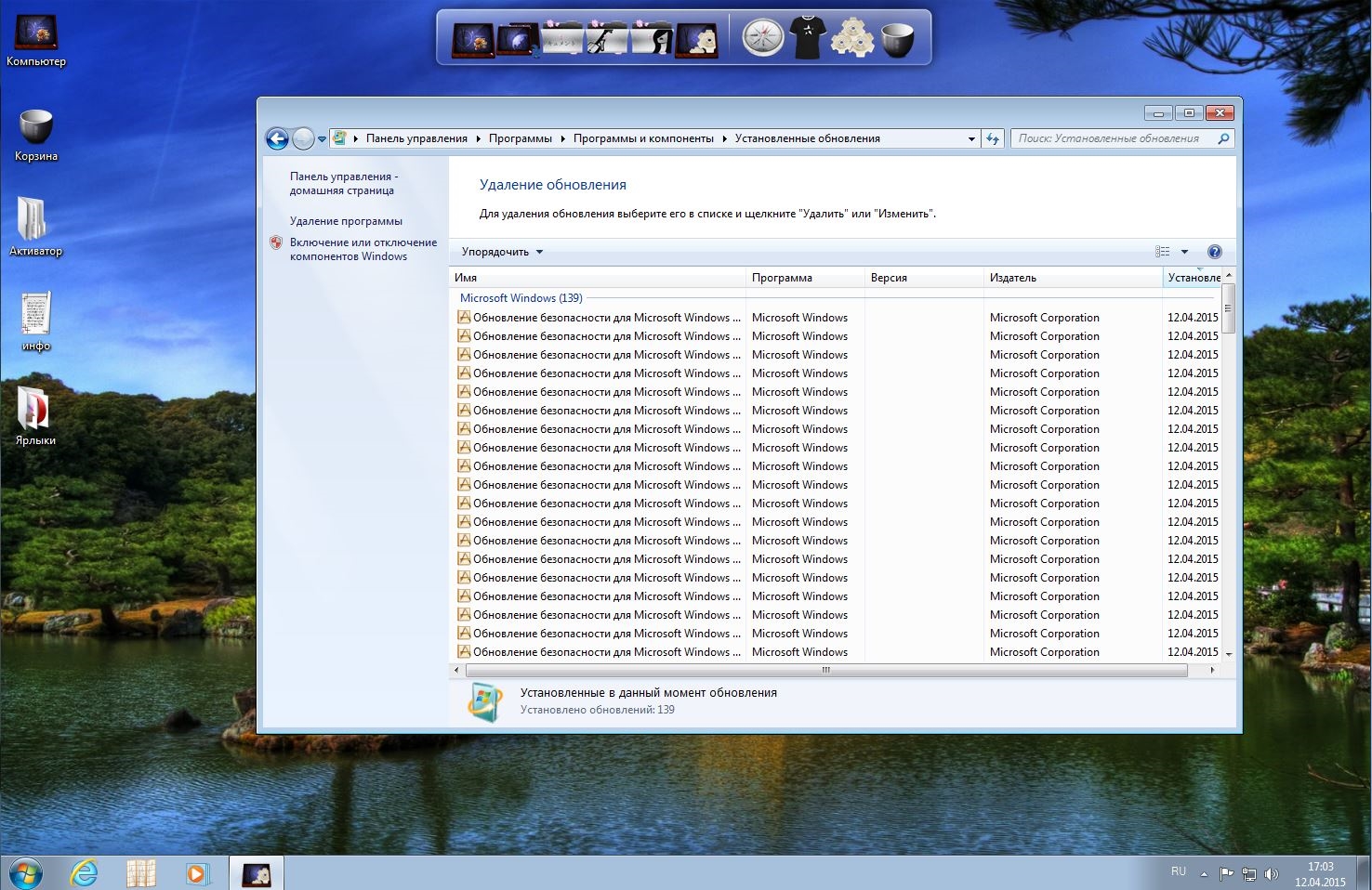The image size is (1372, 890).
Task: Click the Show desktop button
Action: click(x=1365, y=873)
